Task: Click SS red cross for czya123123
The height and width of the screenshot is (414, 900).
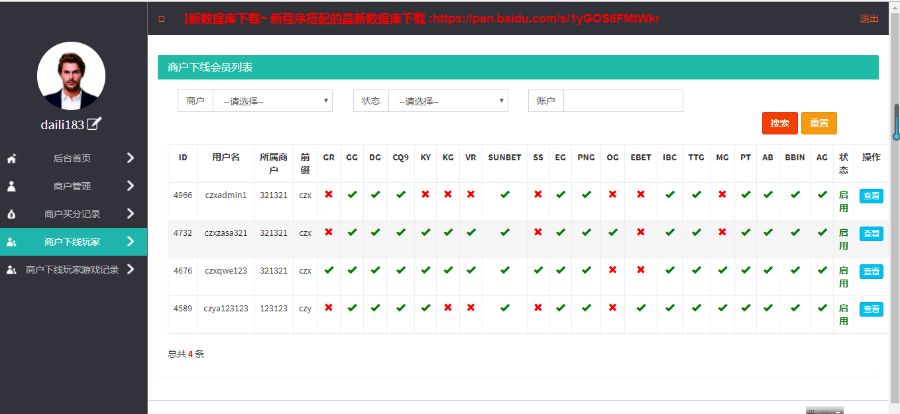Action: (538, 307)
